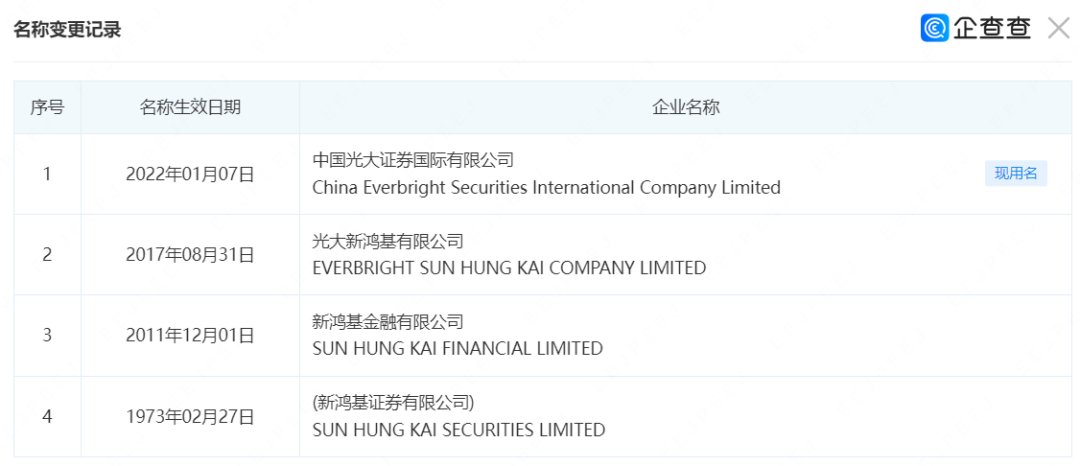Viewport: 1080px width, 466px height.
Task: Select the date 2022年01月07日
Action: coord(190,174)
